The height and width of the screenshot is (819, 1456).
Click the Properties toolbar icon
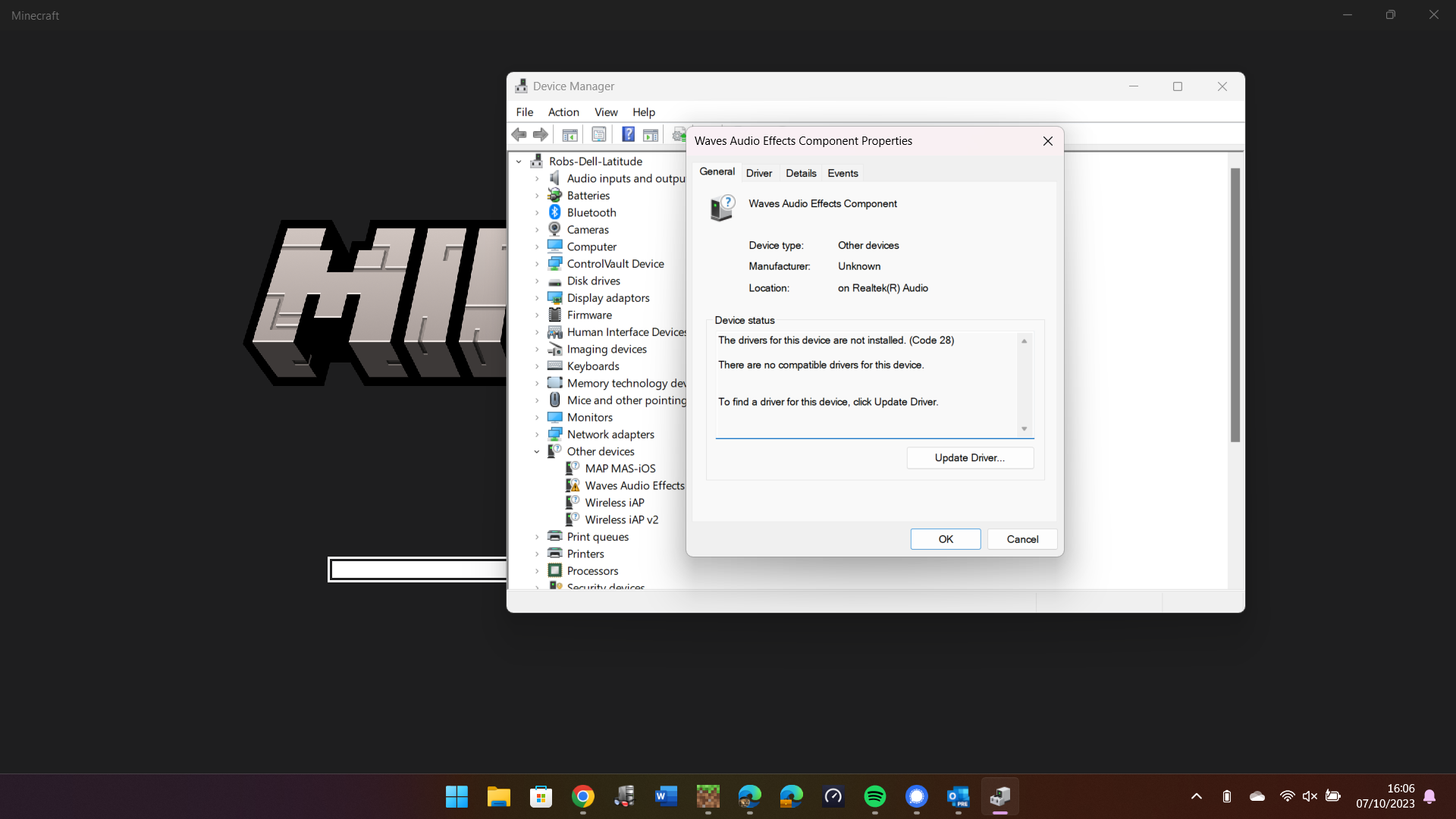click(599, 135)
